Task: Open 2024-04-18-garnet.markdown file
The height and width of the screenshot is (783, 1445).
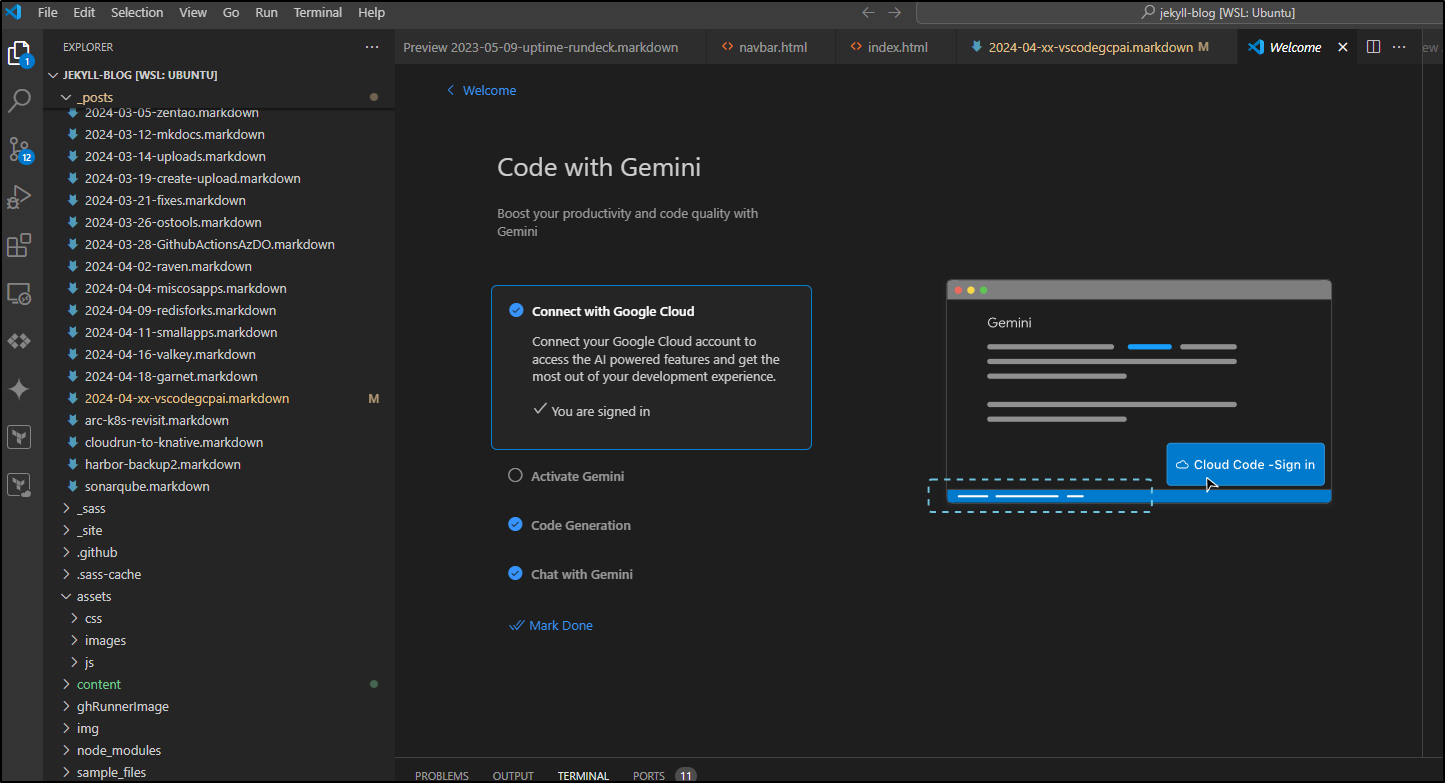Action: coord(171,376)
